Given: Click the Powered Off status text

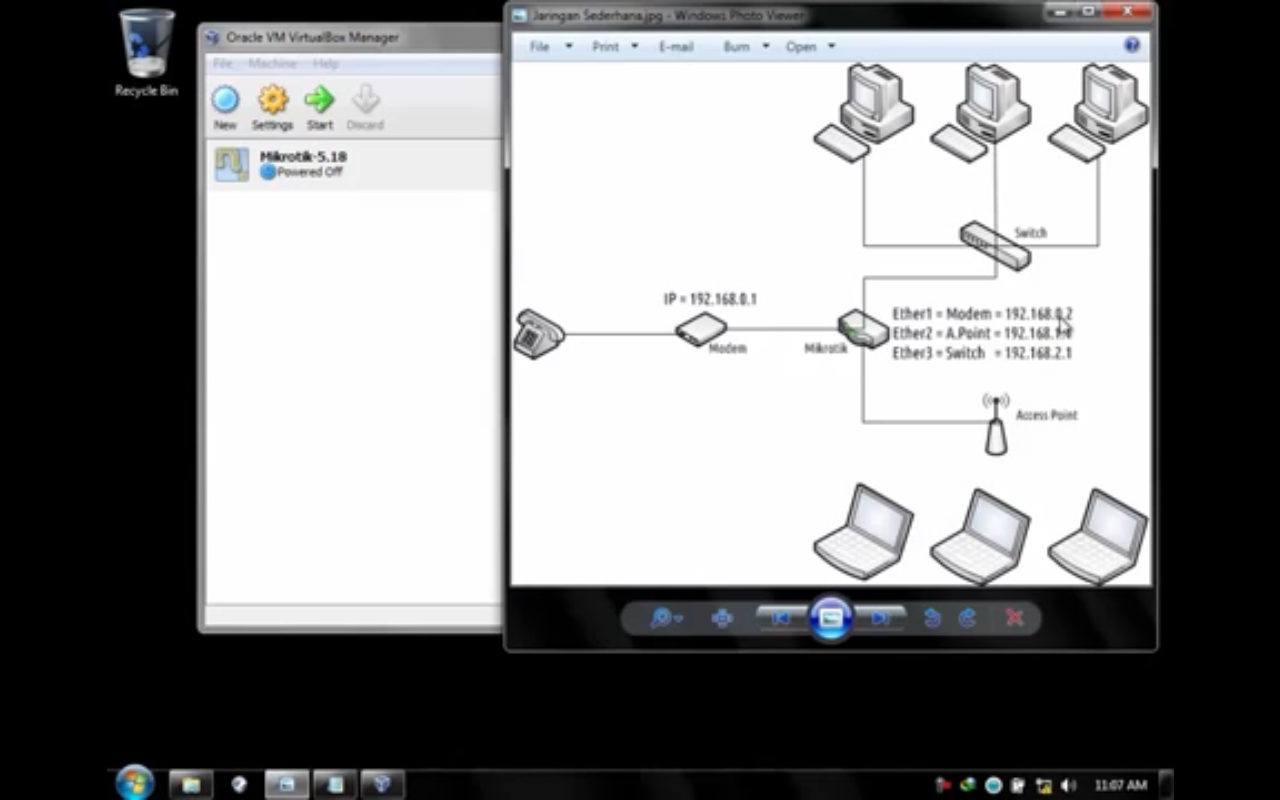Looking at the screenshot, I should pos(310,172).
